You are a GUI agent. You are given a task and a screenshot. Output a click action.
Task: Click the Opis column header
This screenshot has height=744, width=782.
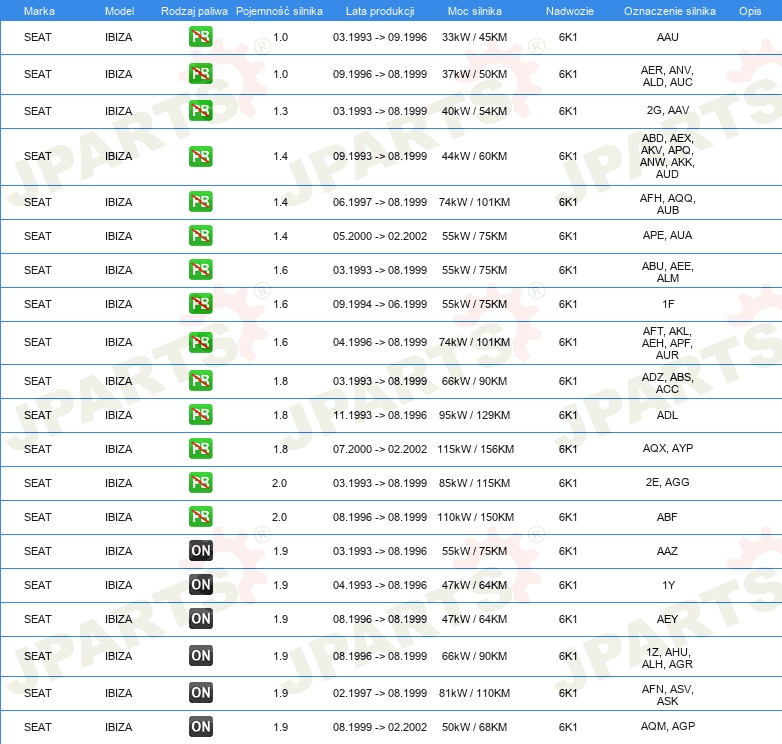749,10
